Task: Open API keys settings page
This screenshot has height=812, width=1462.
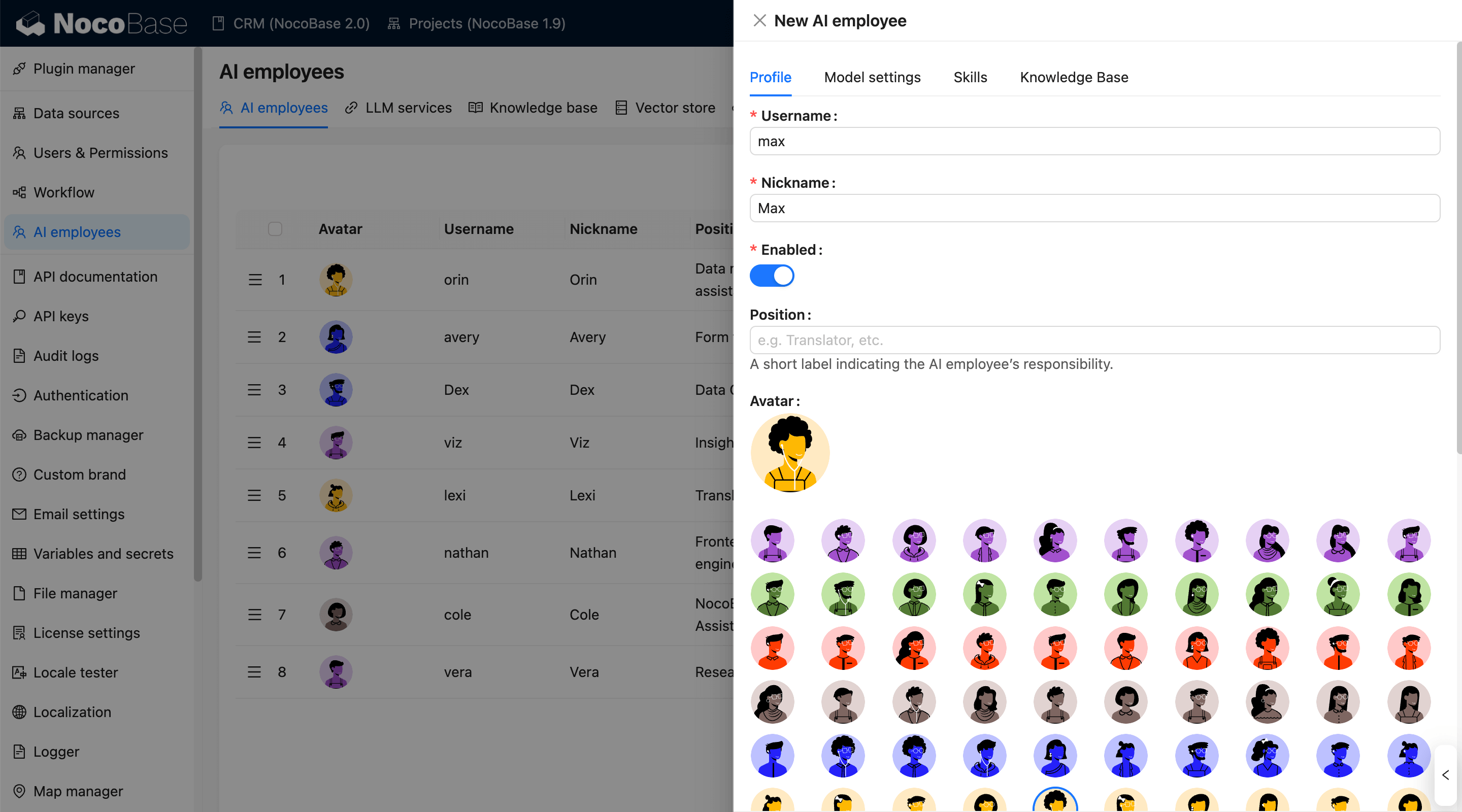Action: point(61,316)
